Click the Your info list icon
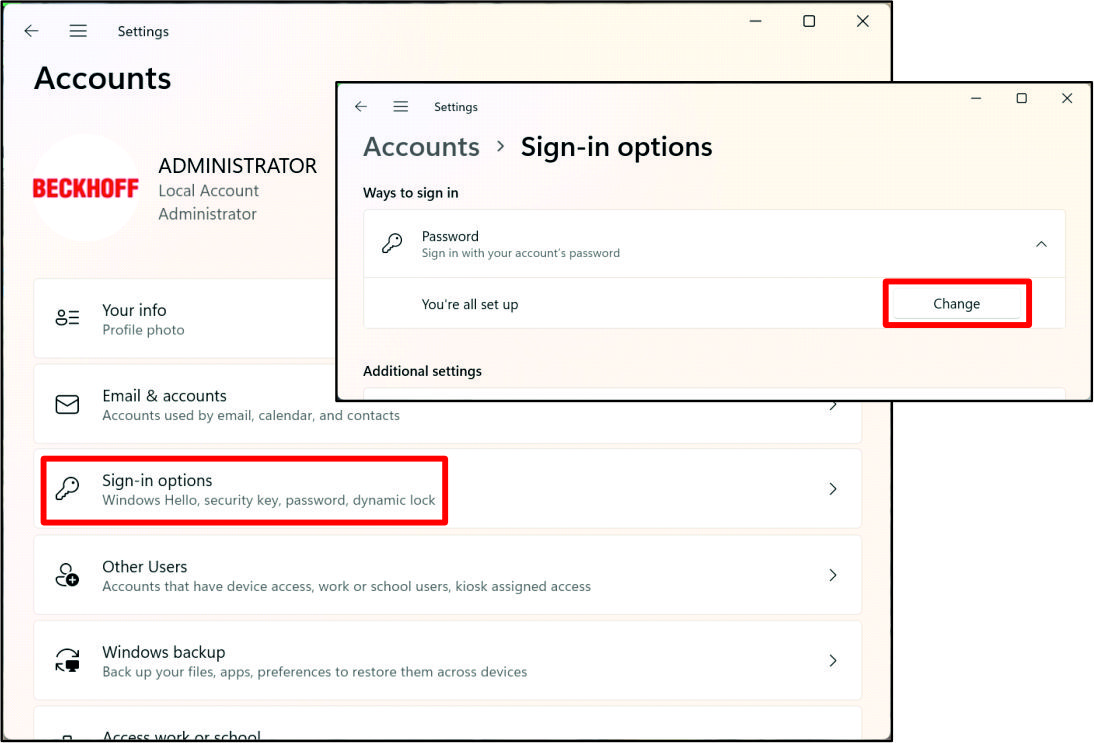This screenshot has height=743, width=1094. click(67, 318)
